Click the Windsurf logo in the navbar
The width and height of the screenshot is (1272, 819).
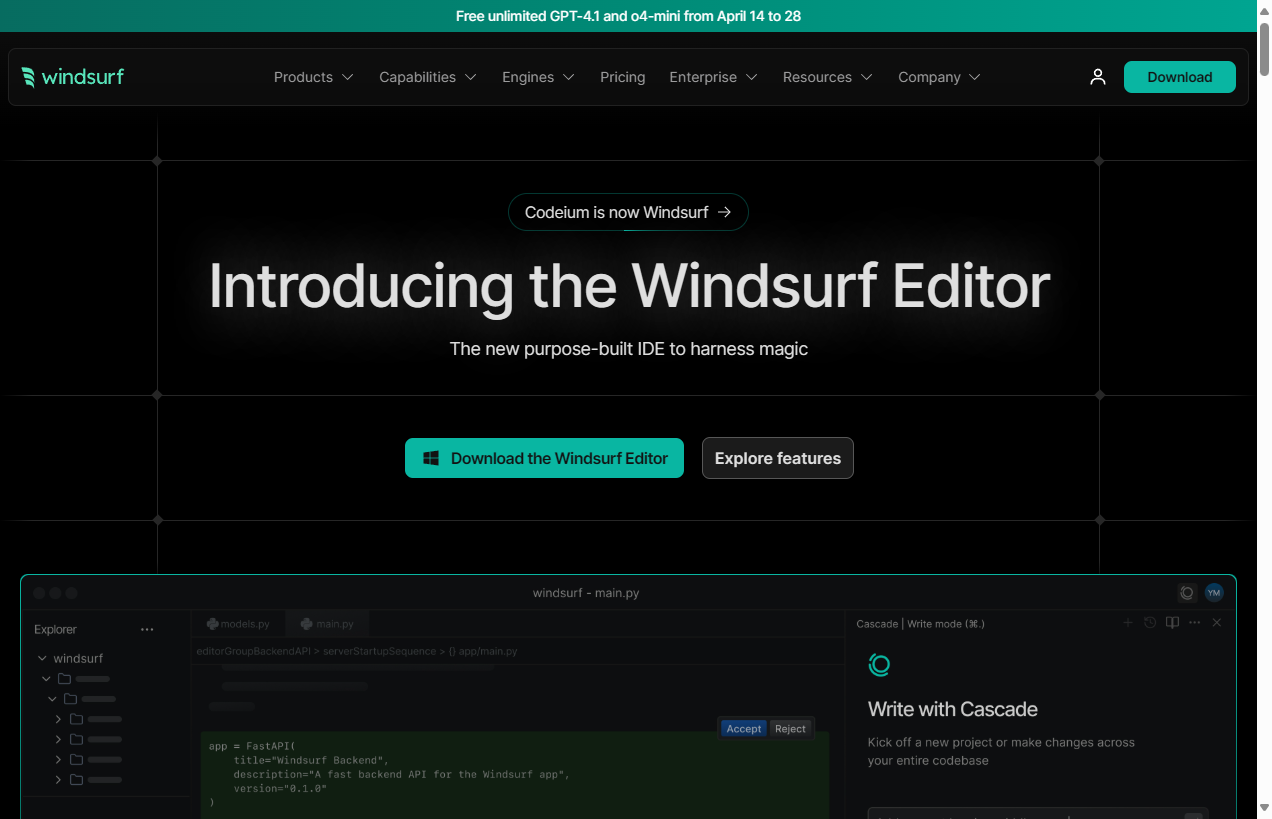tap(72, 76)
